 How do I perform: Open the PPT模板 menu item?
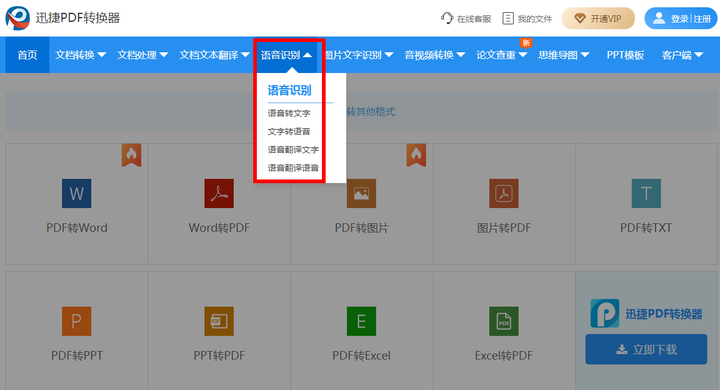625,55
